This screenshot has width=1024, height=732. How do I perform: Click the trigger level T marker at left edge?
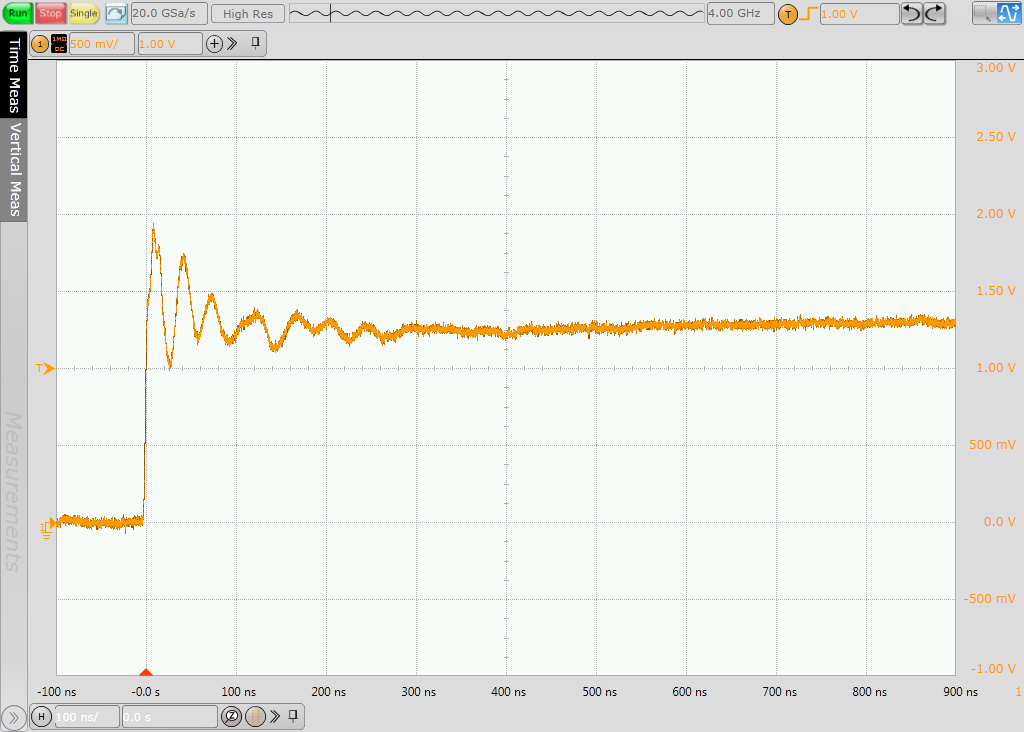point(45,369)
